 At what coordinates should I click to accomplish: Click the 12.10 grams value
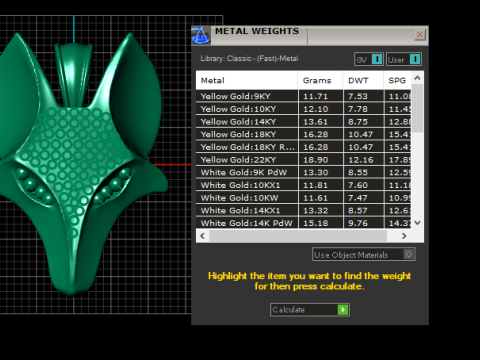[315, 109]
